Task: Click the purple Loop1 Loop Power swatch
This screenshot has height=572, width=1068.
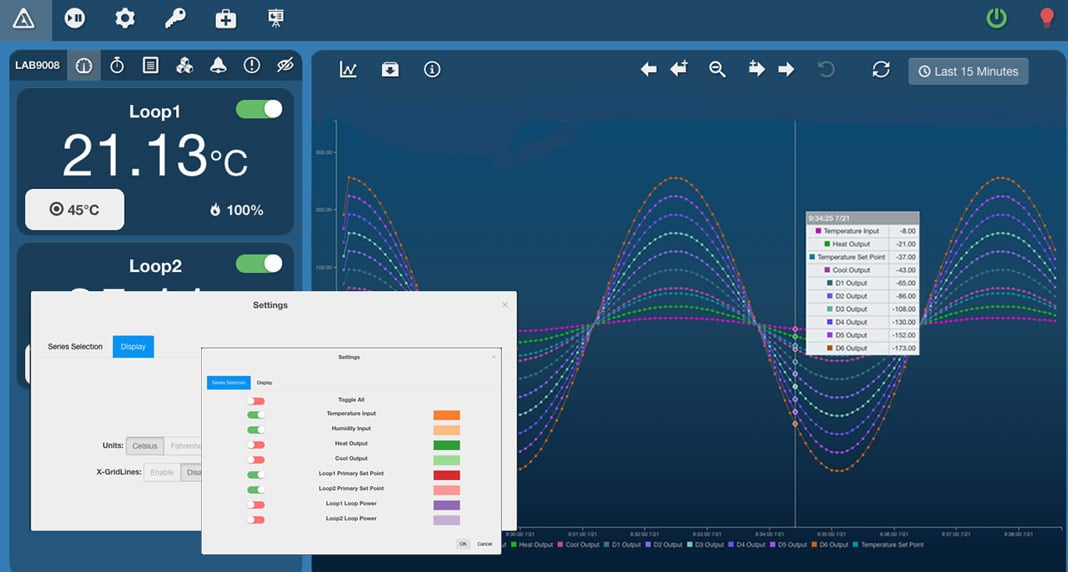Action: (x=447, y=505)
